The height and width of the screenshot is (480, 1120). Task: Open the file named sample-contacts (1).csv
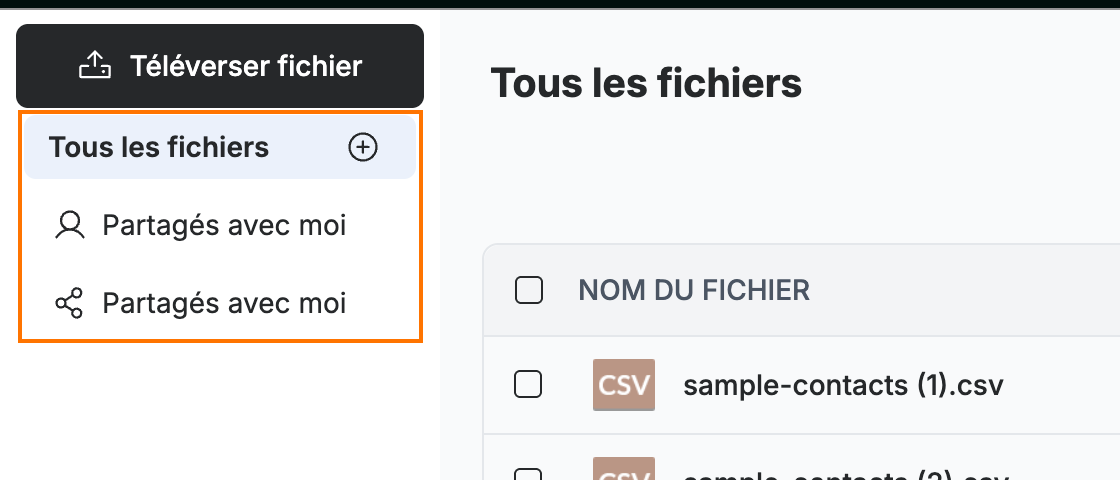[x=843, y=386]
